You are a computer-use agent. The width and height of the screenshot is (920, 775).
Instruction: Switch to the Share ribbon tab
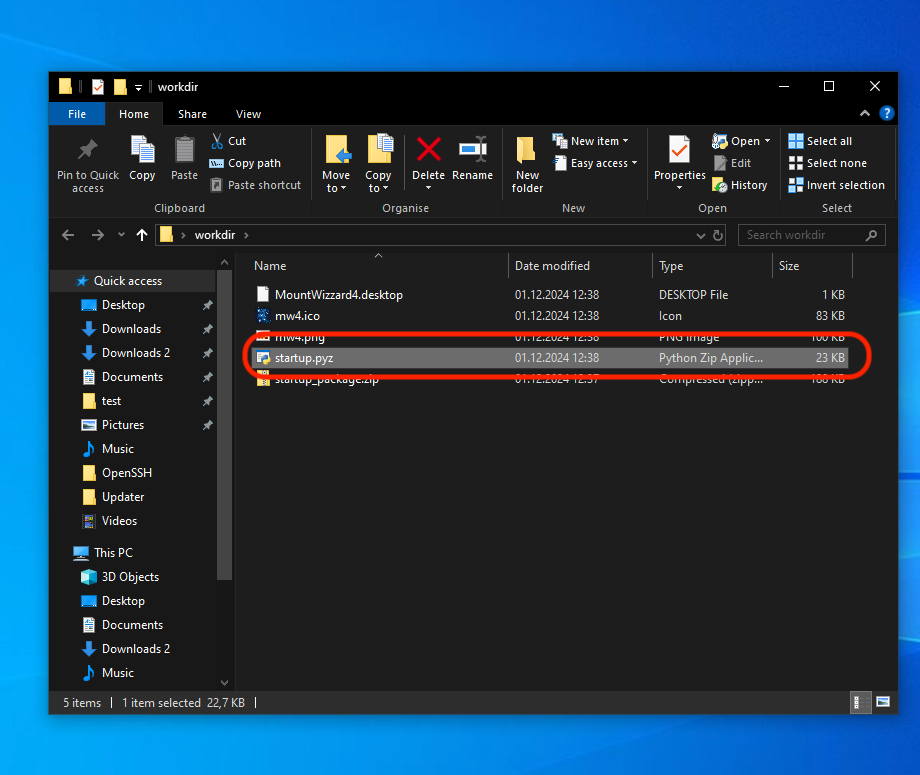pos(192,114)
